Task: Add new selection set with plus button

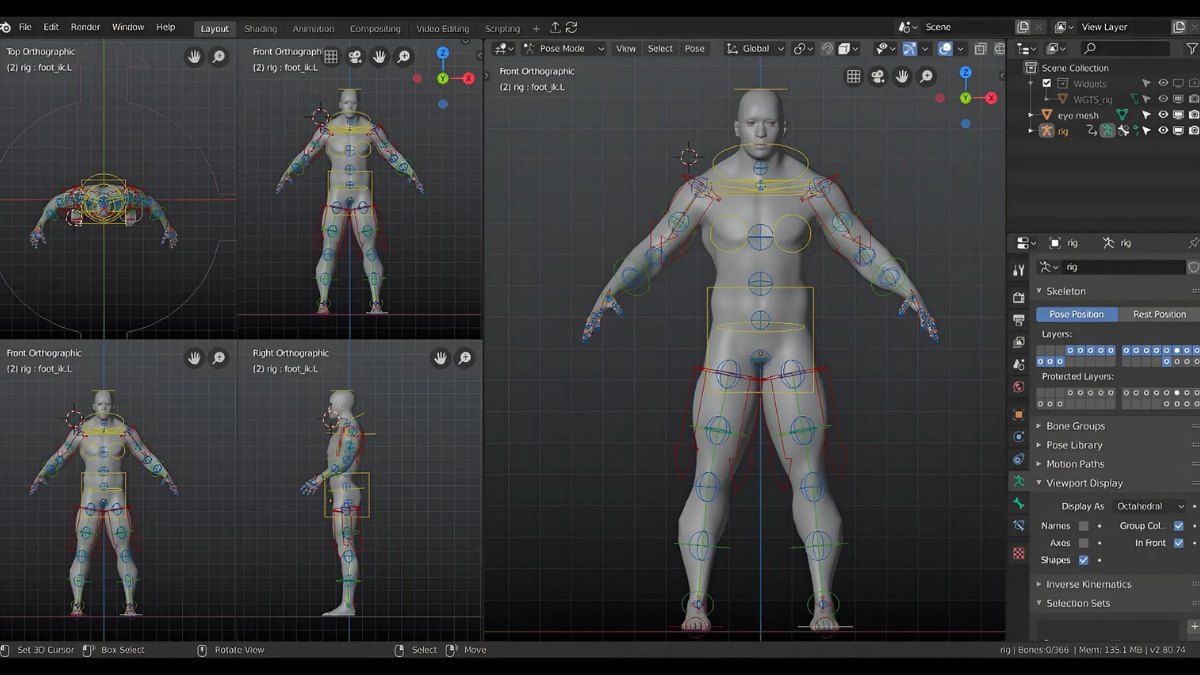Action: (x=1193, y=627)
